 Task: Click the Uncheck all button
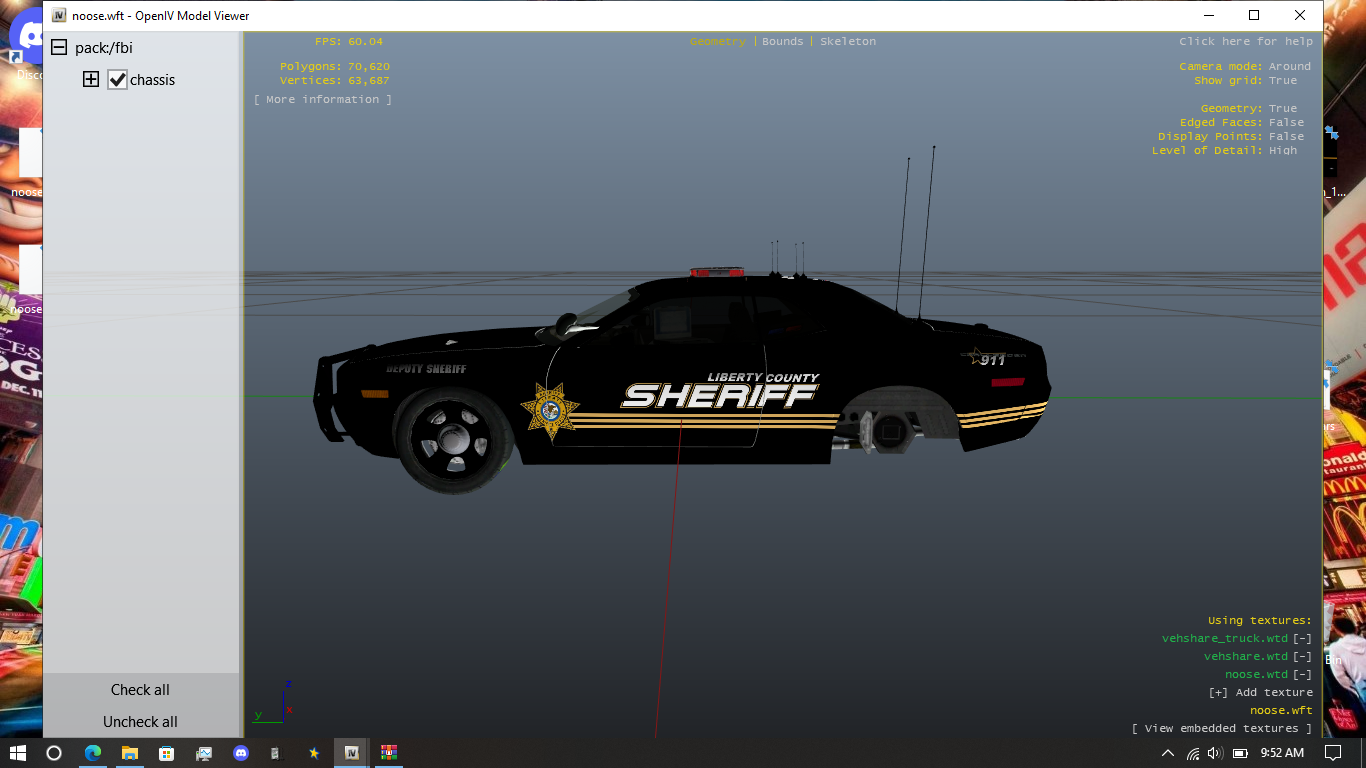pos(140,722)
